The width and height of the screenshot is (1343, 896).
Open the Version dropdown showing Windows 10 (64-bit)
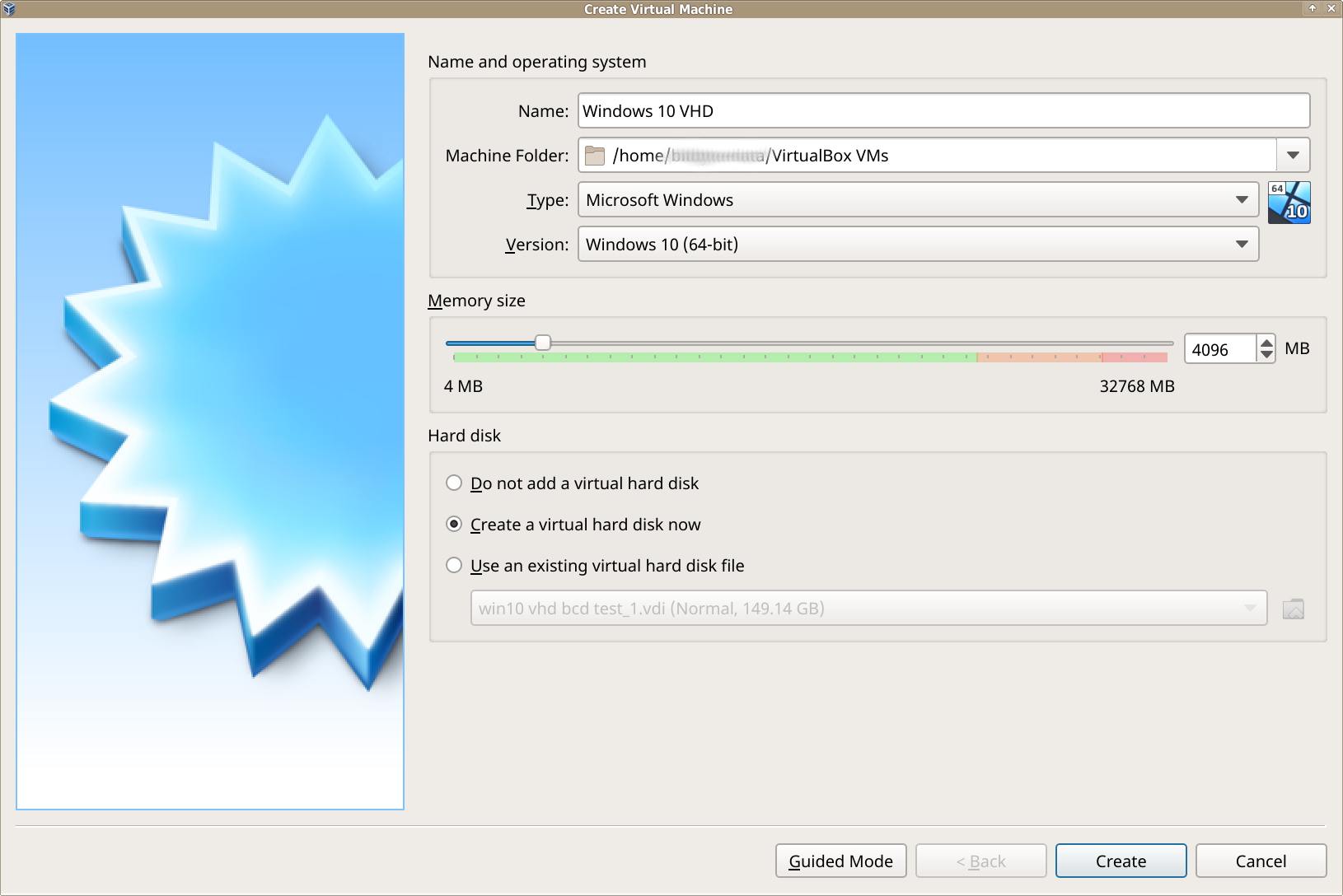(918, 245)
